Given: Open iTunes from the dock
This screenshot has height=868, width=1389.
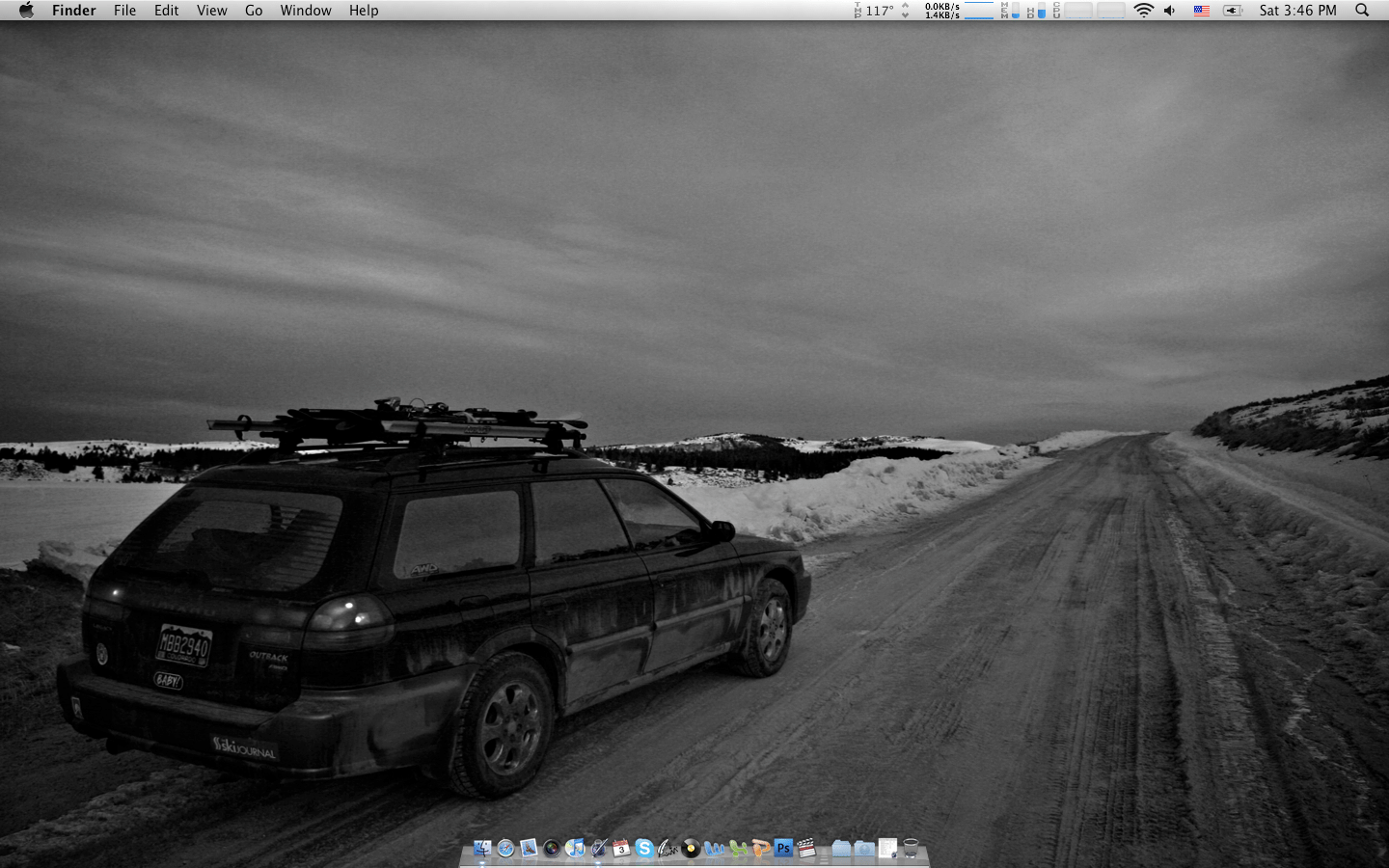Looking at the screenshot, I should coord(575,848).
